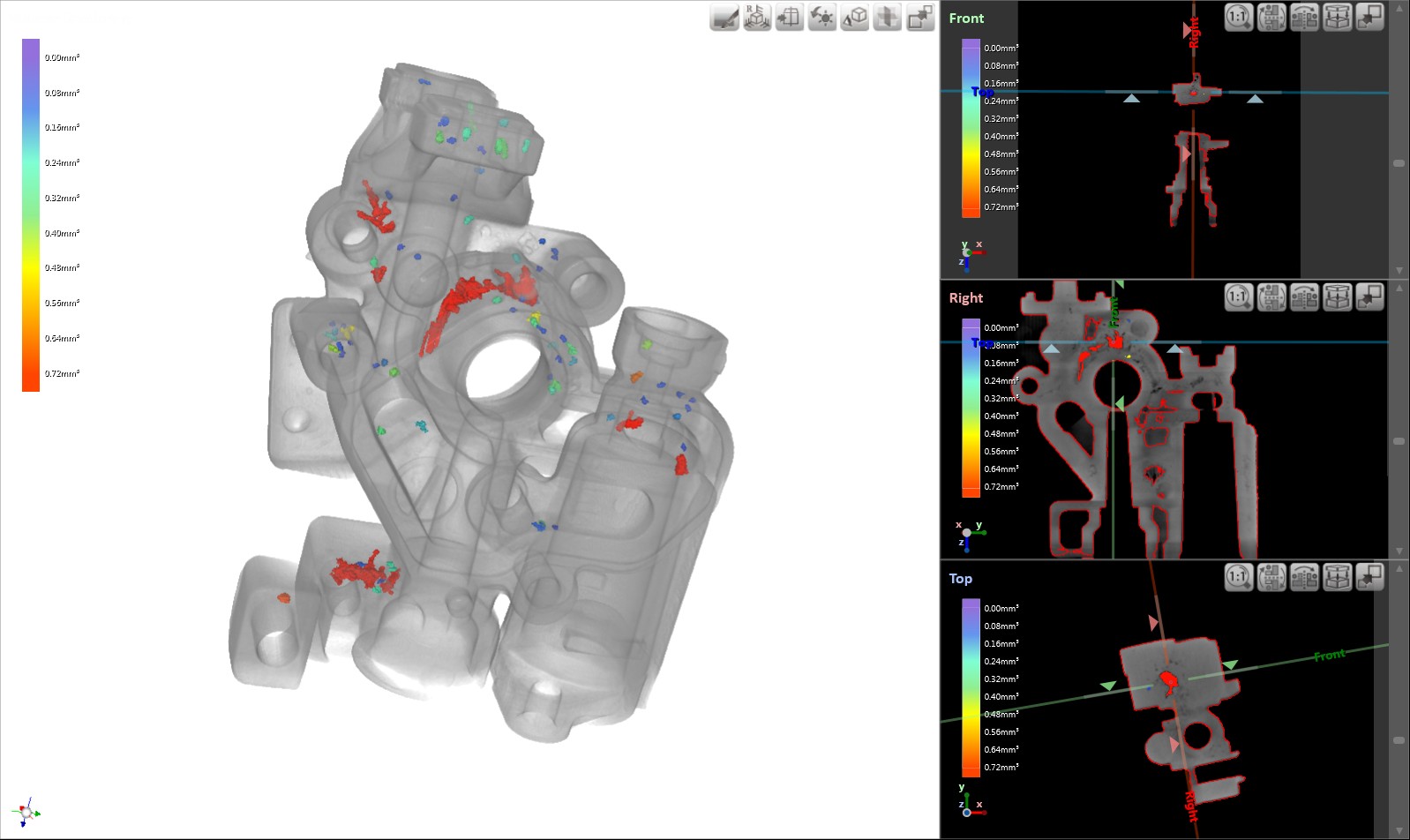Click the flip view icon in Top pane
Viewport: 1410px width, 840px height.
pos(1304,577)
